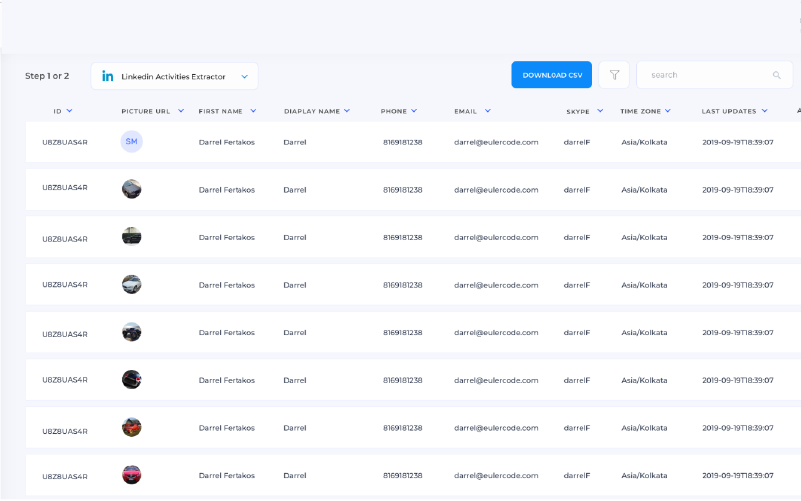Viewport: 801px width, 501px height.
Task: Sort by the ID column arrow
Action: [x=69, y=111]
